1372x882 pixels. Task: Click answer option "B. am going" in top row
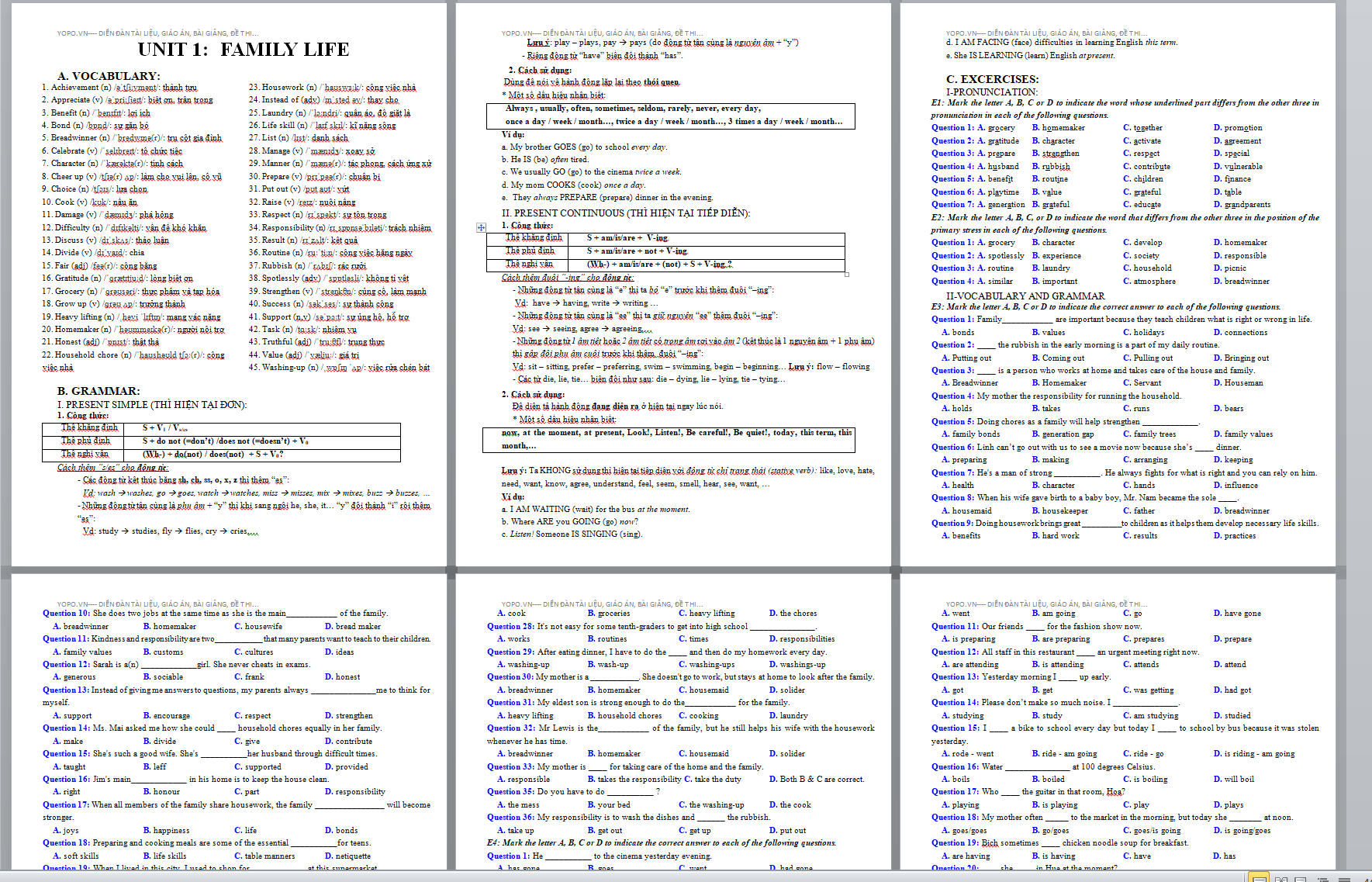1053,613
